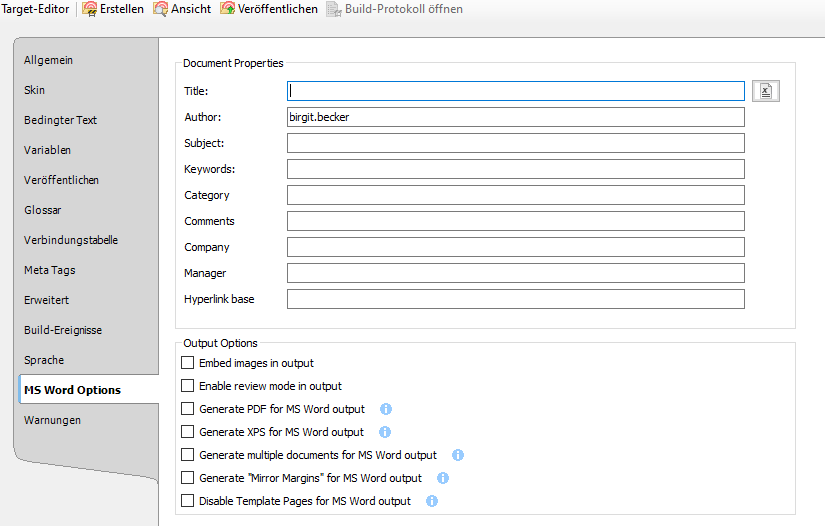
Task: Open the Variablen tab
Action: 48,150
